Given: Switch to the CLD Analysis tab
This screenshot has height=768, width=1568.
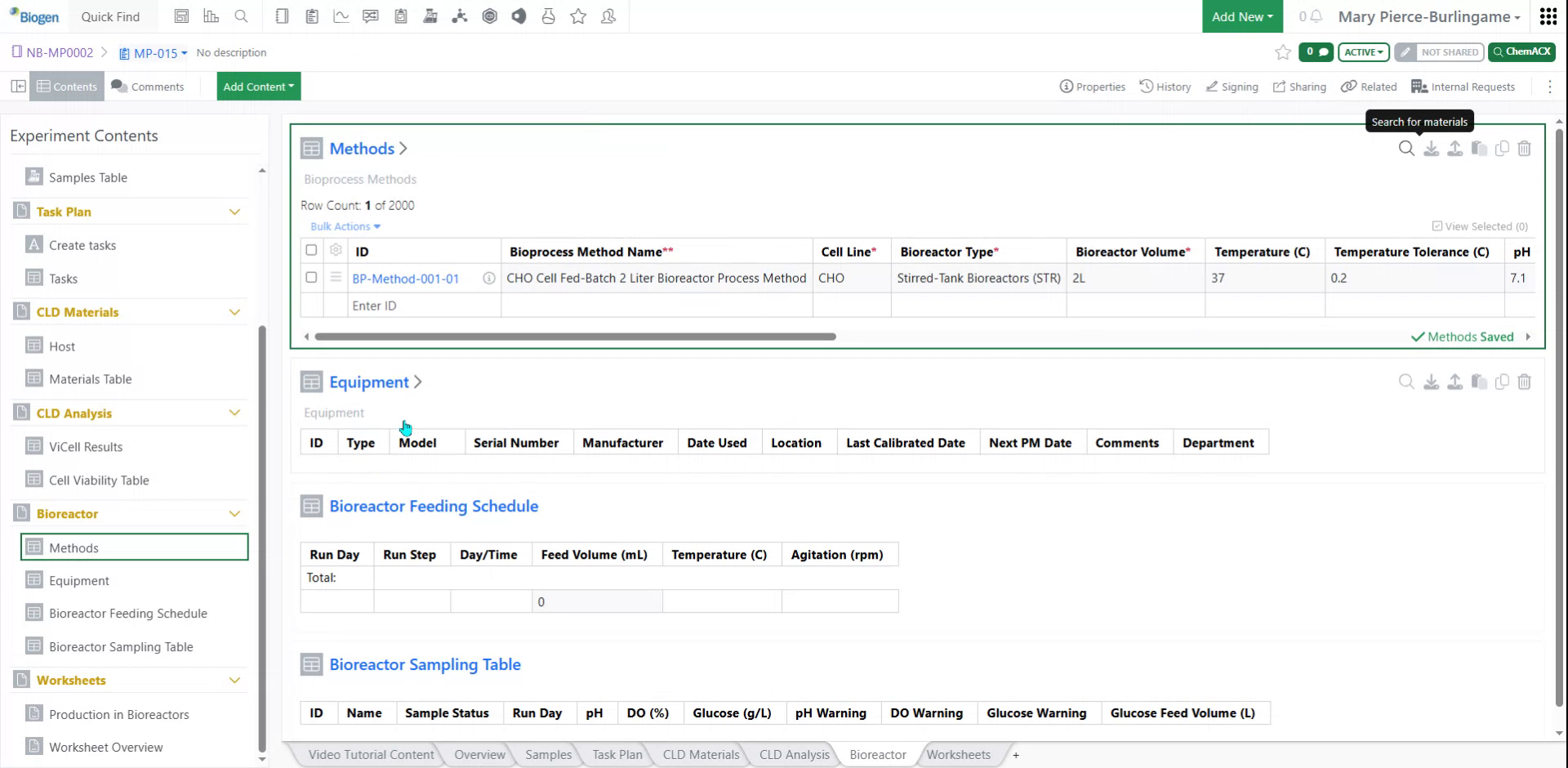Looking at the screenshot, I should coord(793,754).
